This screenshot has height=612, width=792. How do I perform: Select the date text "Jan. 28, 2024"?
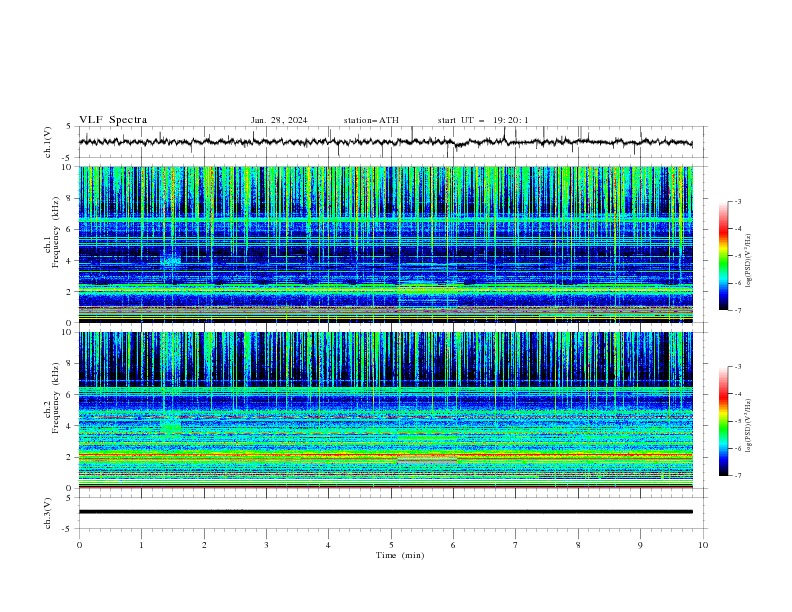pyautogui.click(x=279, y=120)
